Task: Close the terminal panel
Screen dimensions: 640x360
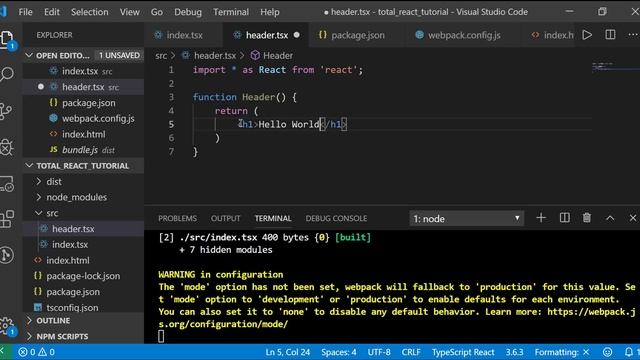Action: click(x=633, y=218)
